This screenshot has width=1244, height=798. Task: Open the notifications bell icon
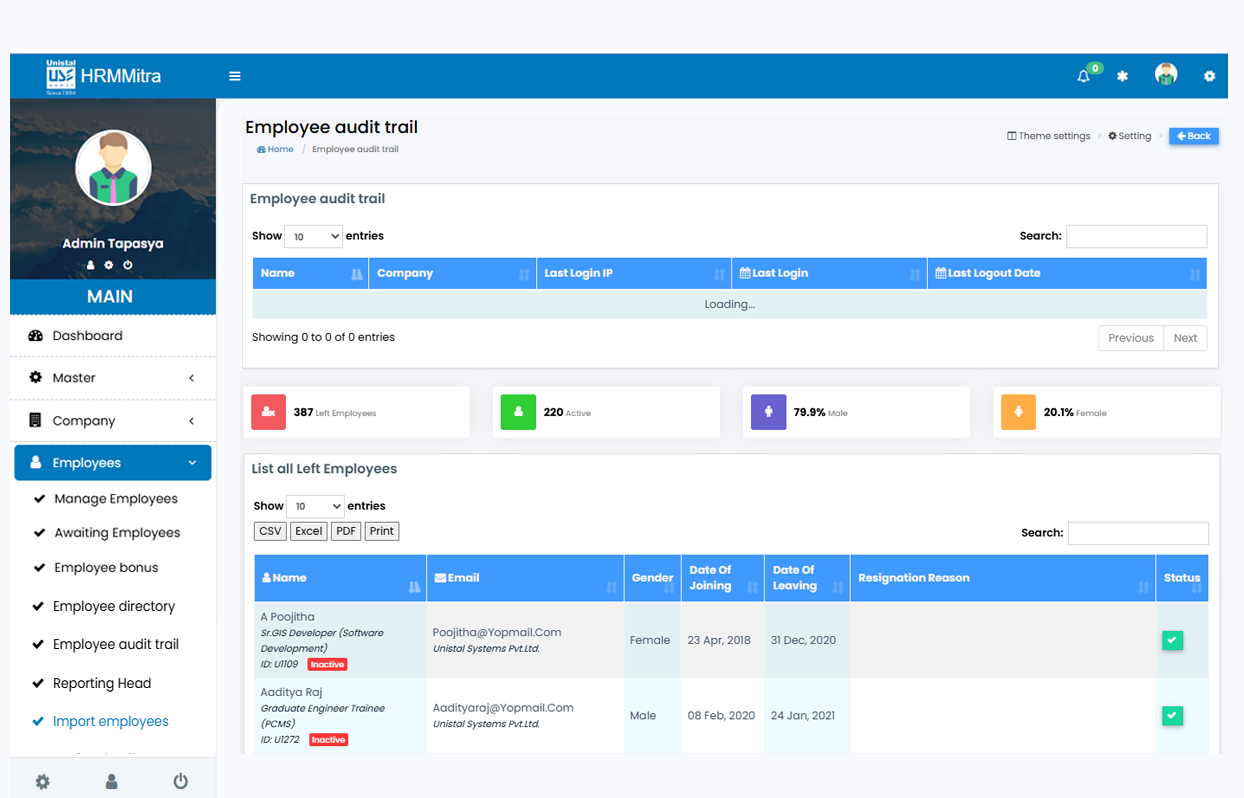coord(1084,76)
